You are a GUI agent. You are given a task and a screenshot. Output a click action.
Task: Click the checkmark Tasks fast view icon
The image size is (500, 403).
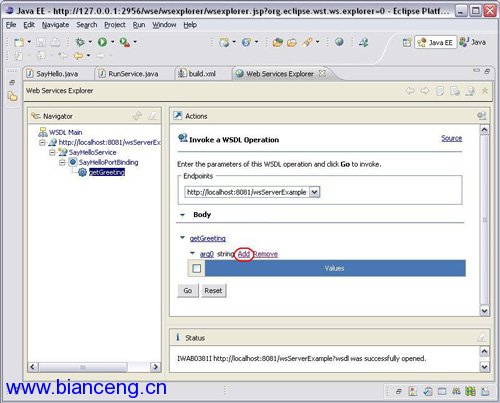click(x=428, y=391)
